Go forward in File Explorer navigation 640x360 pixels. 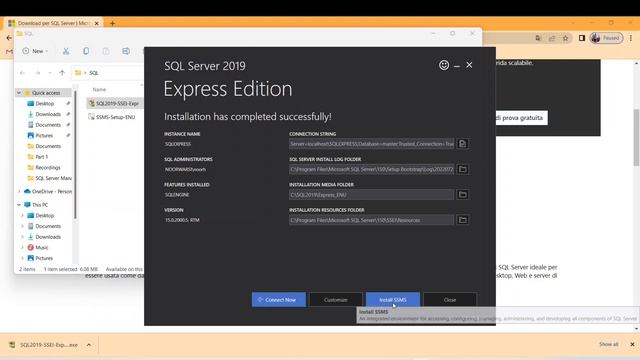[38, 73]
